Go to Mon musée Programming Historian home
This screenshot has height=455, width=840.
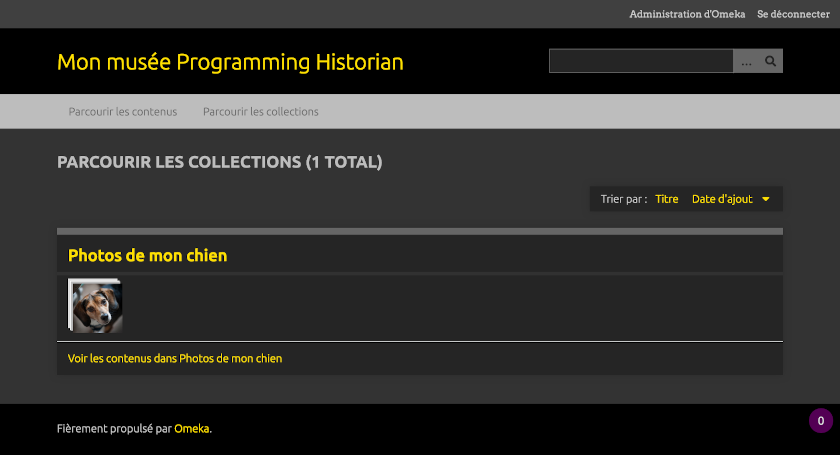pyautogui.click(x=230, y=62)
